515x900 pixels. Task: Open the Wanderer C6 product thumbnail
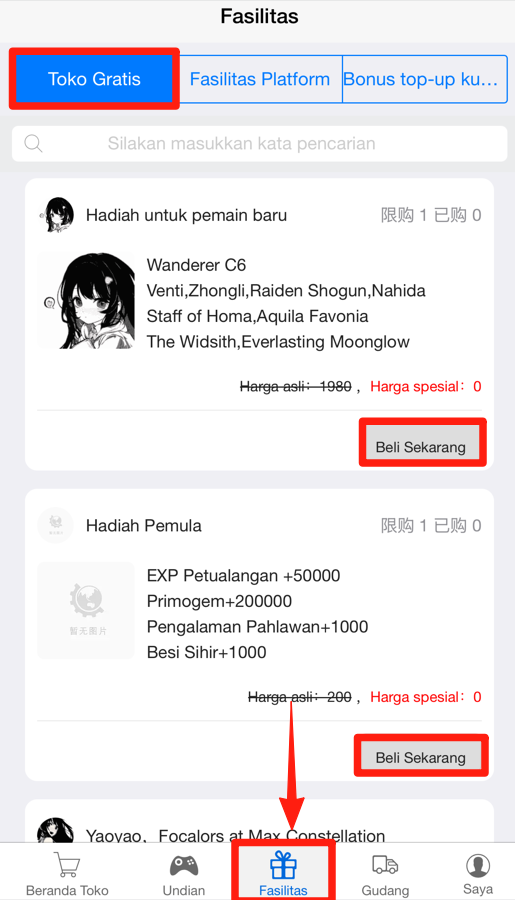(87, 301)
